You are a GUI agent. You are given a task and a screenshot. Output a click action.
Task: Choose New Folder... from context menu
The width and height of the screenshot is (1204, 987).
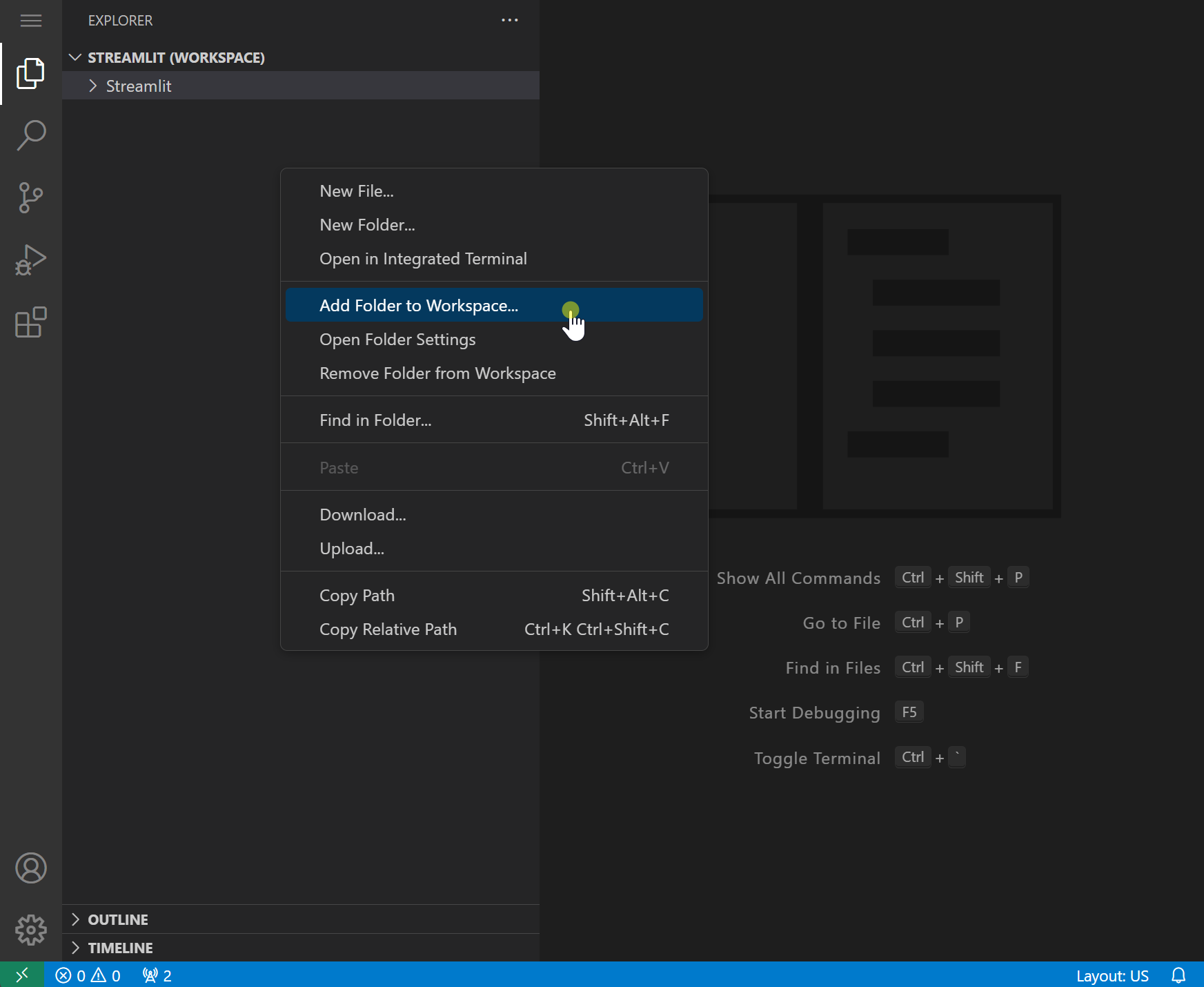point(494,225)
